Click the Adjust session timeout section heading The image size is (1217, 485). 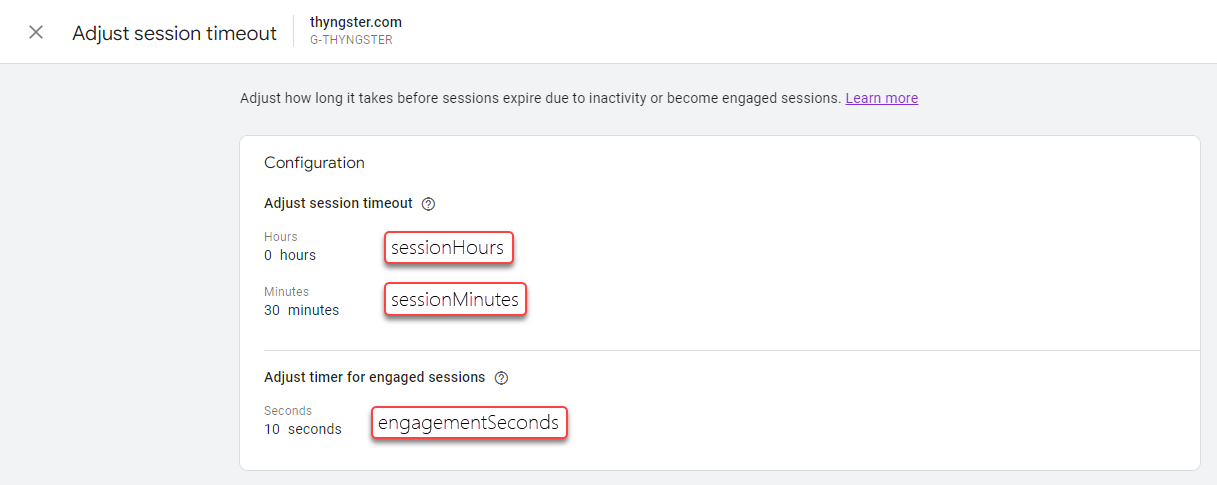(x=338, y=203)
